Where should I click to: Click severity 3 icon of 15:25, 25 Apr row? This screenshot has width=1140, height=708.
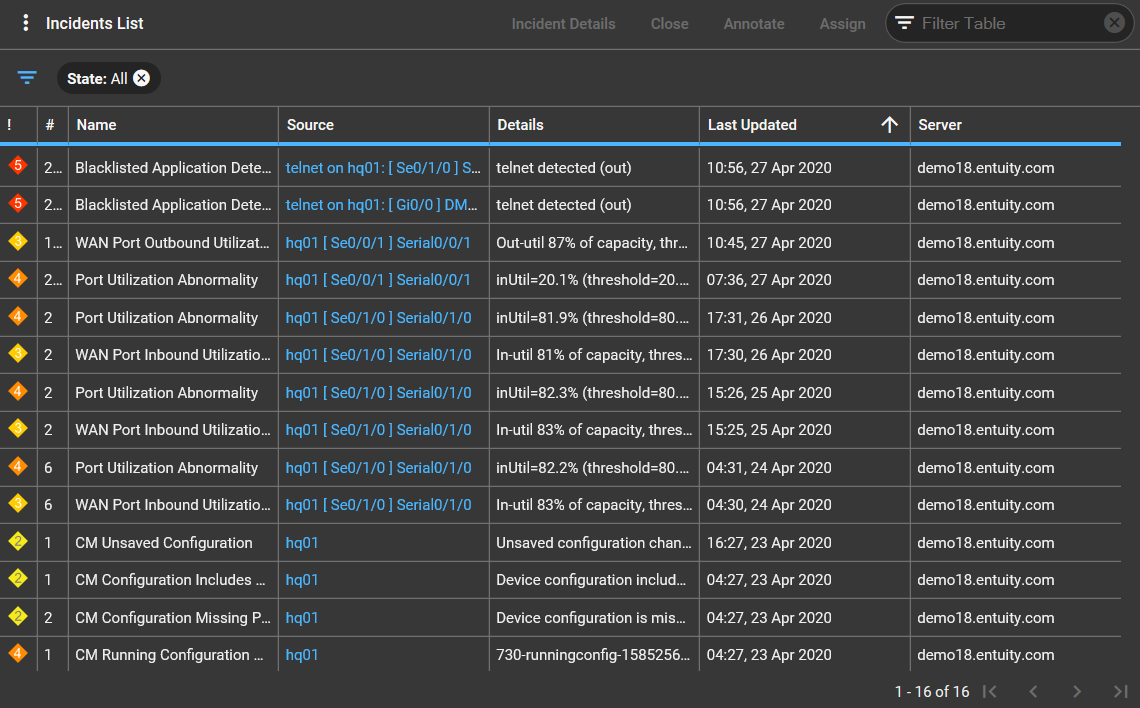18,428
